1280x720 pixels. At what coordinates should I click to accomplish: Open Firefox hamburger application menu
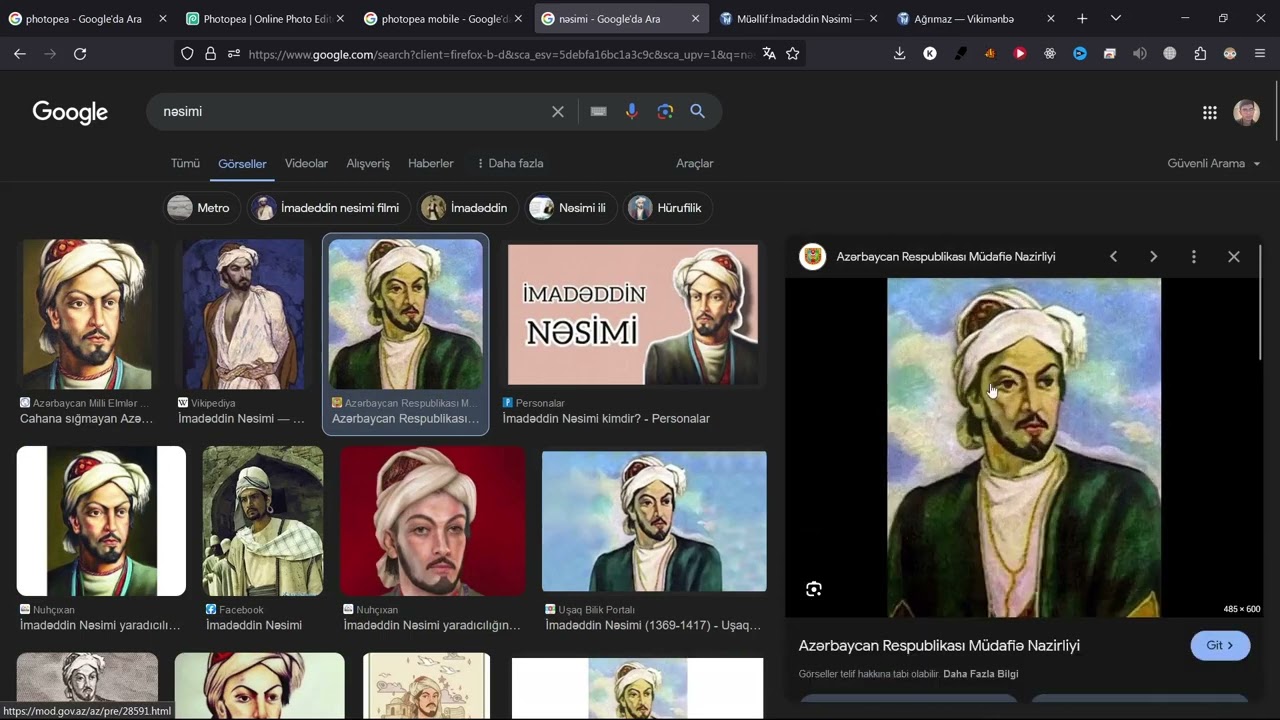1260,54
